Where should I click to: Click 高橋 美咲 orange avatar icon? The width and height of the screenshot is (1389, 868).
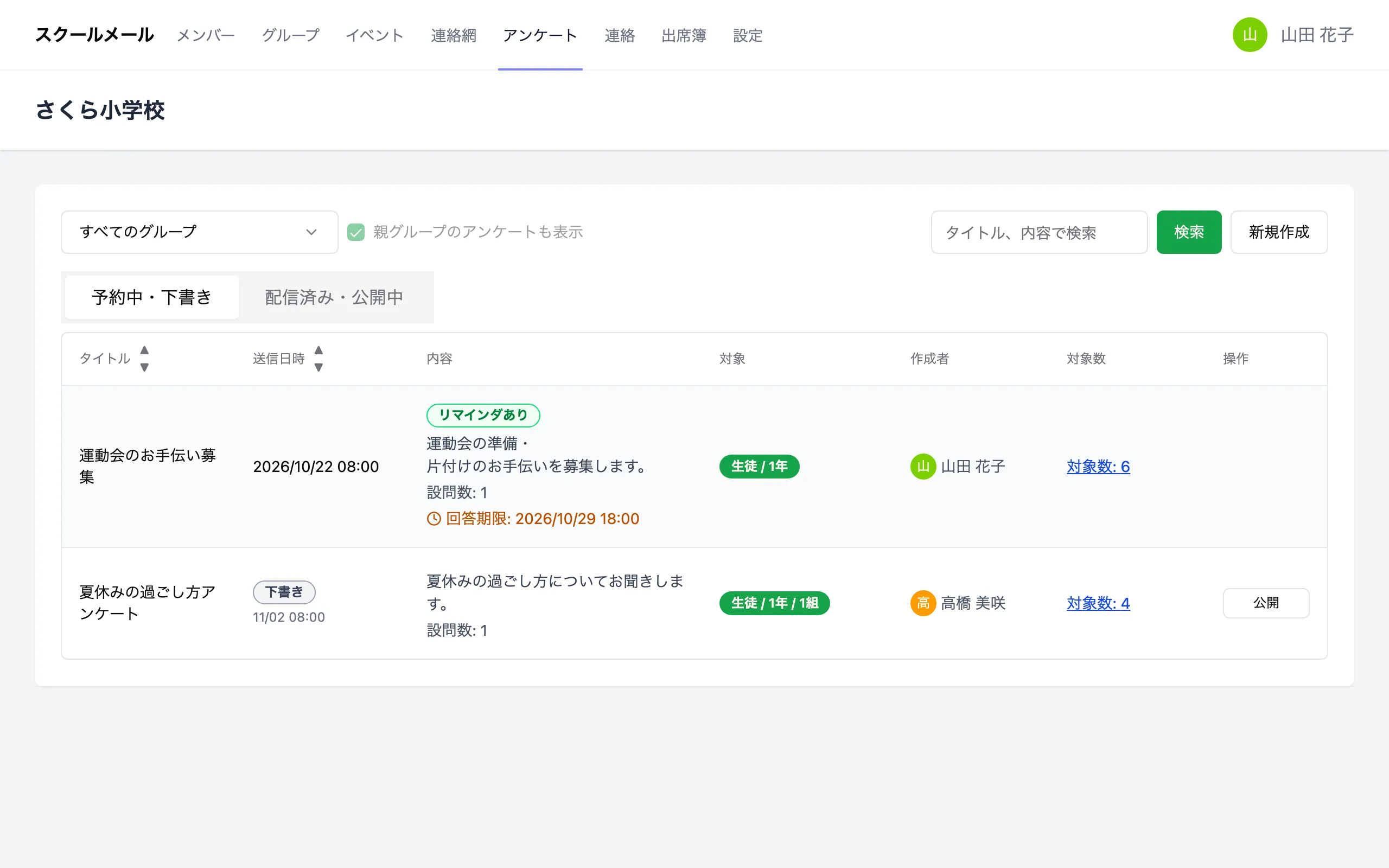pos(923,603)
